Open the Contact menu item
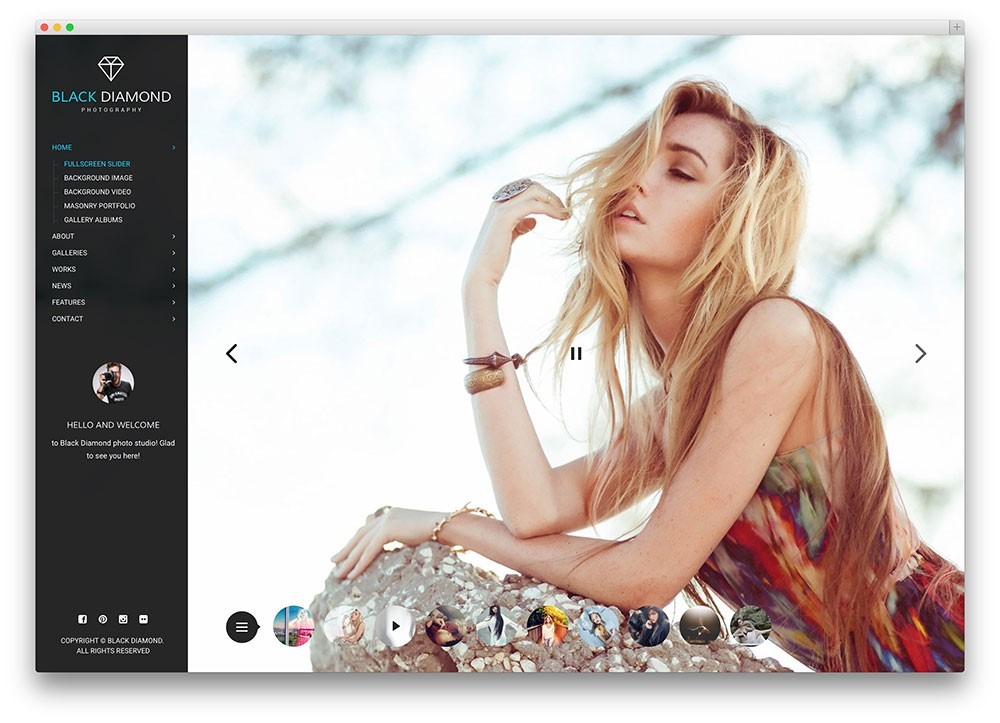The height and width of the screenshot is (723, 1000). (x=66, y=318)
